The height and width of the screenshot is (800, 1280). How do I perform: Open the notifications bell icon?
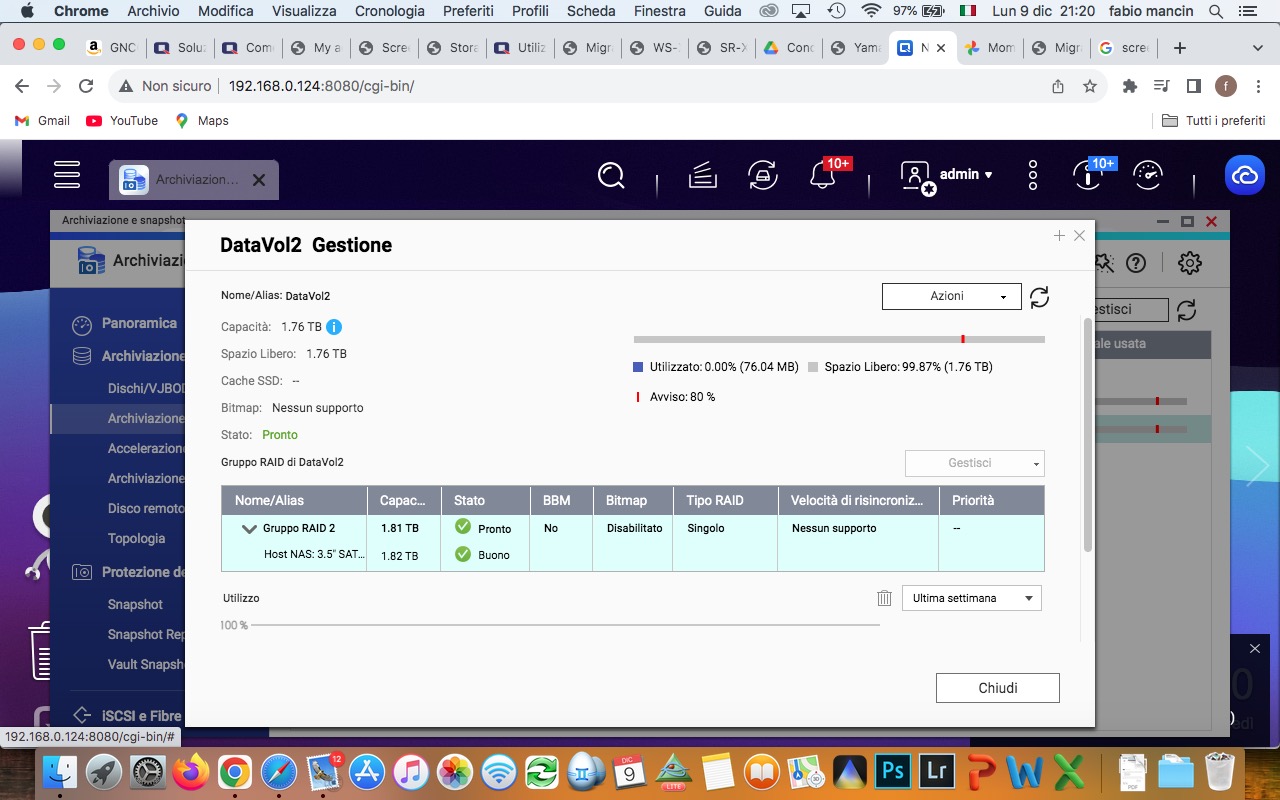coord(822,176)
